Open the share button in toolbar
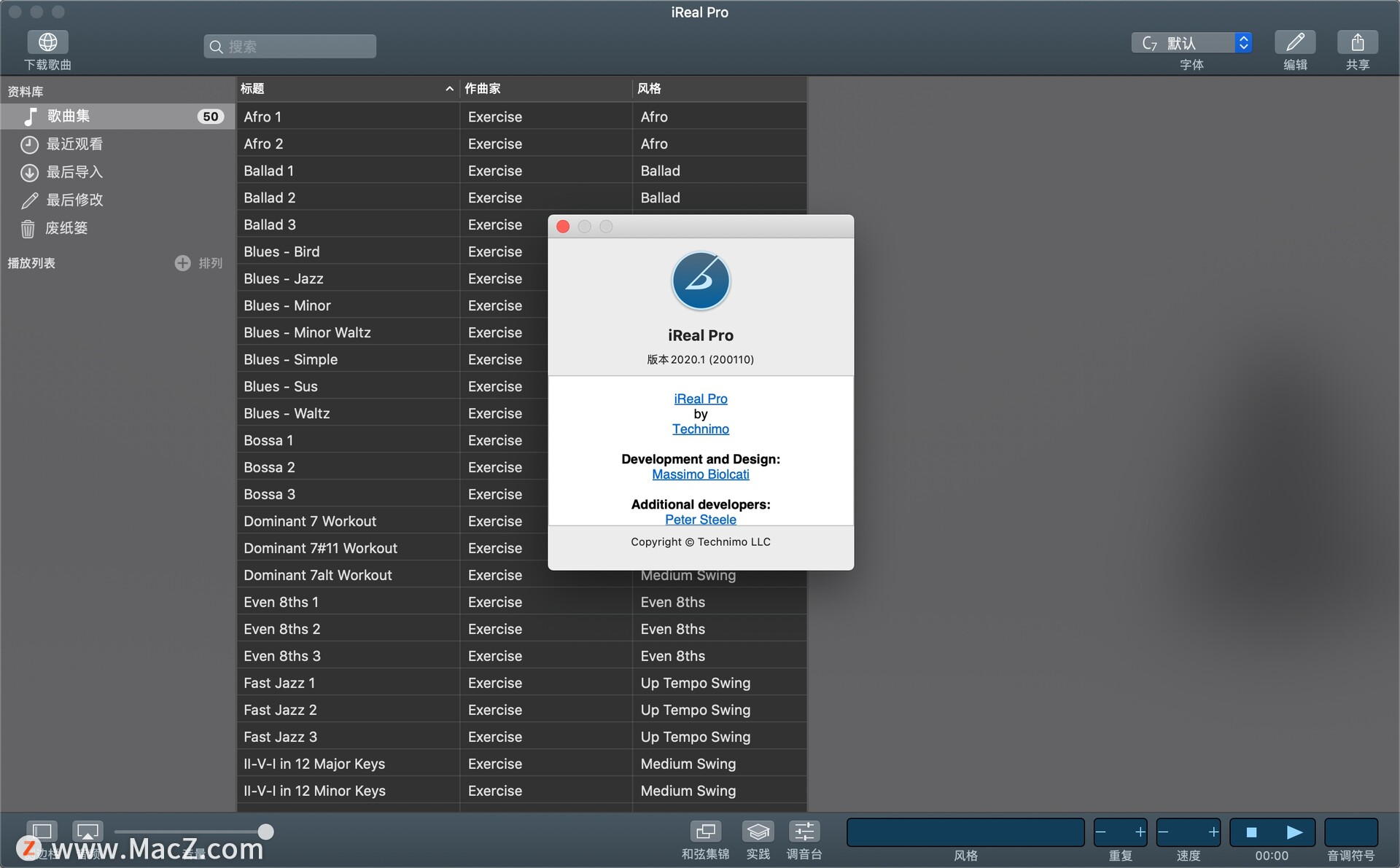 point(1358,42)
